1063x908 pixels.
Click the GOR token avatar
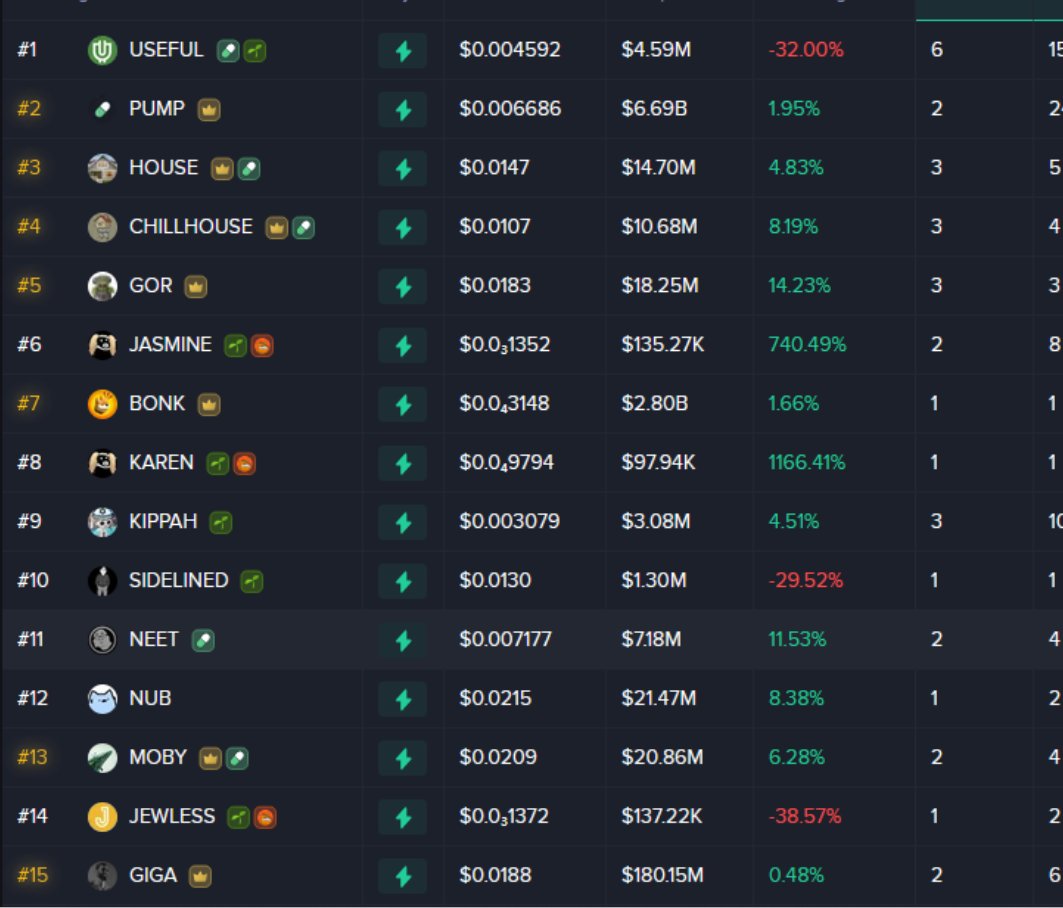point(102,286)
